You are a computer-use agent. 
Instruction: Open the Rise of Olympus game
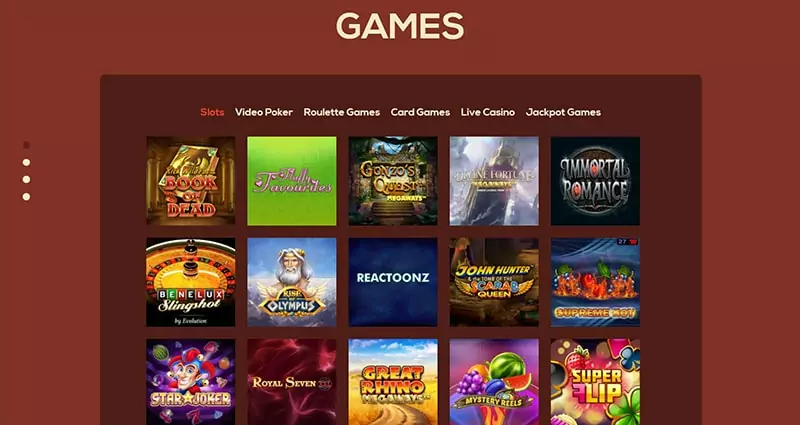pos(292,282)
